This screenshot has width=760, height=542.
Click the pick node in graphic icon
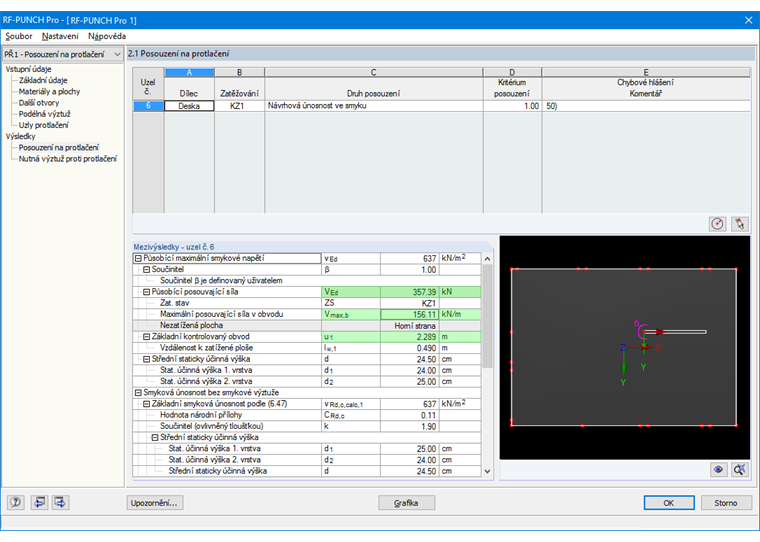click(740, 223)
